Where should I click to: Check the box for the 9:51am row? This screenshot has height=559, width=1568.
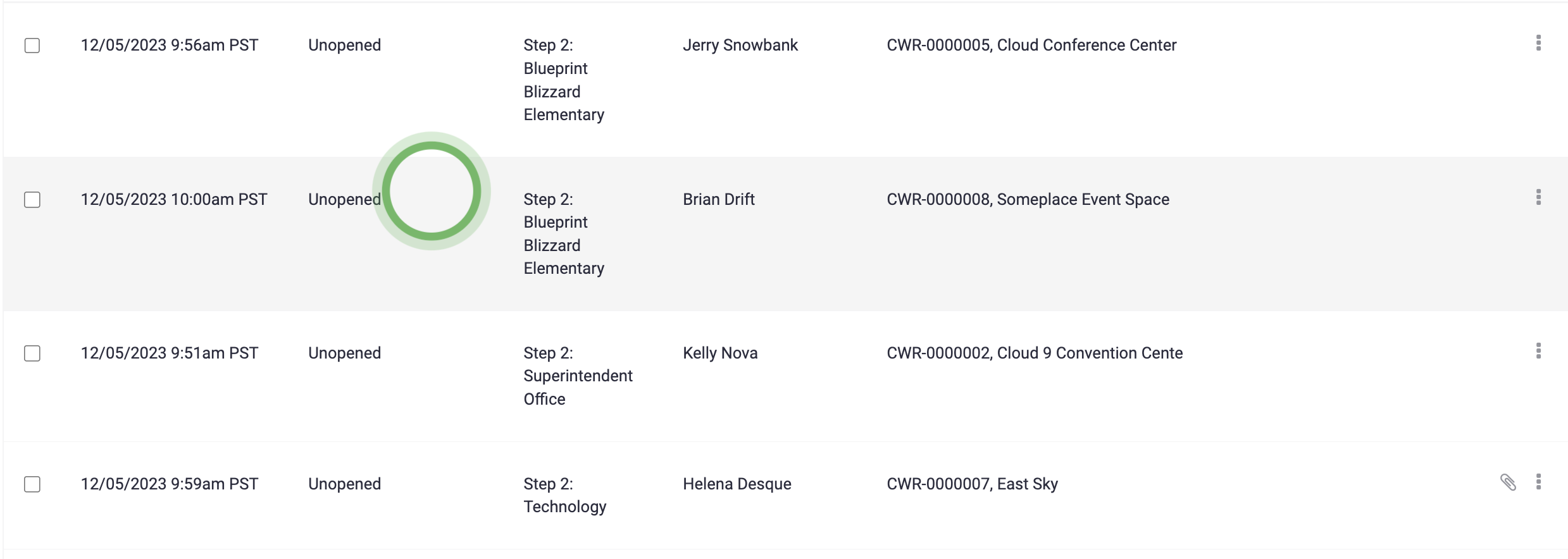coord(32,353)
